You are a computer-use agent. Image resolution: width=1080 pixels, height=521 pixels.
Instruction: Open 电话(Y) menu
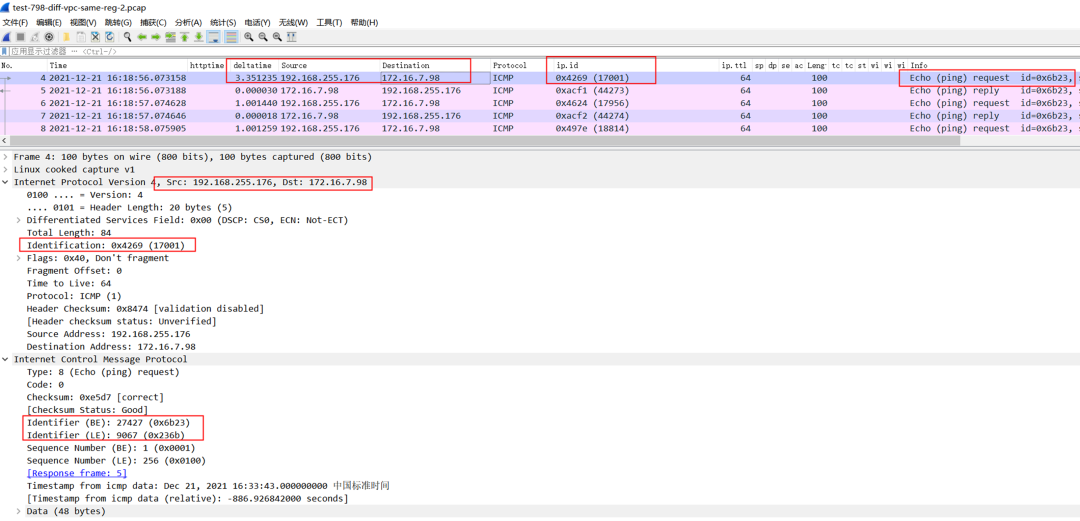pos(258,23)
